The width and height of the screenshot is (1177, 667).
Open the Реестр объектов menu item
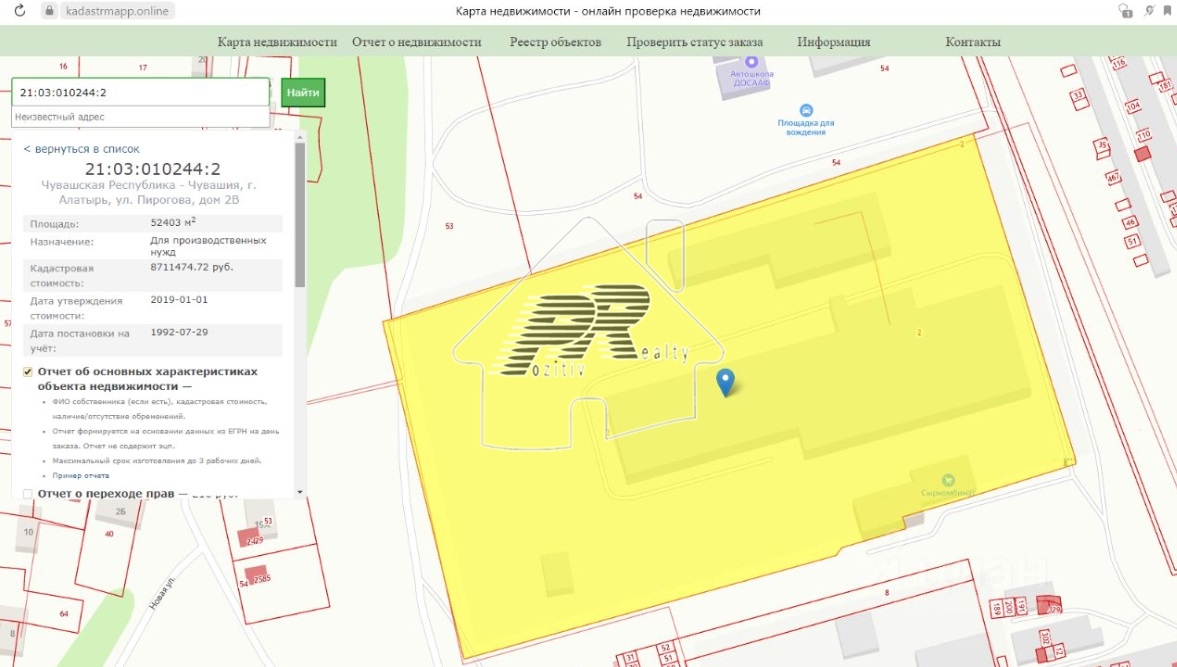[x=555, y=42]
